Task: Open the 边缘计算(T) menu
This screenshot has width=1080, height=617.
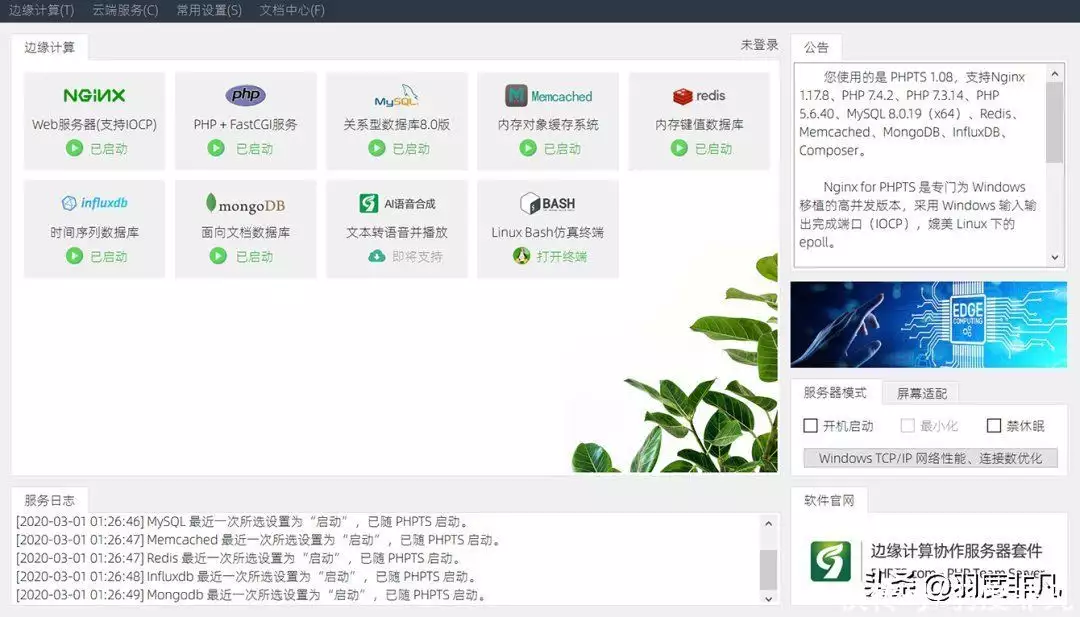Action: point(41,10)
